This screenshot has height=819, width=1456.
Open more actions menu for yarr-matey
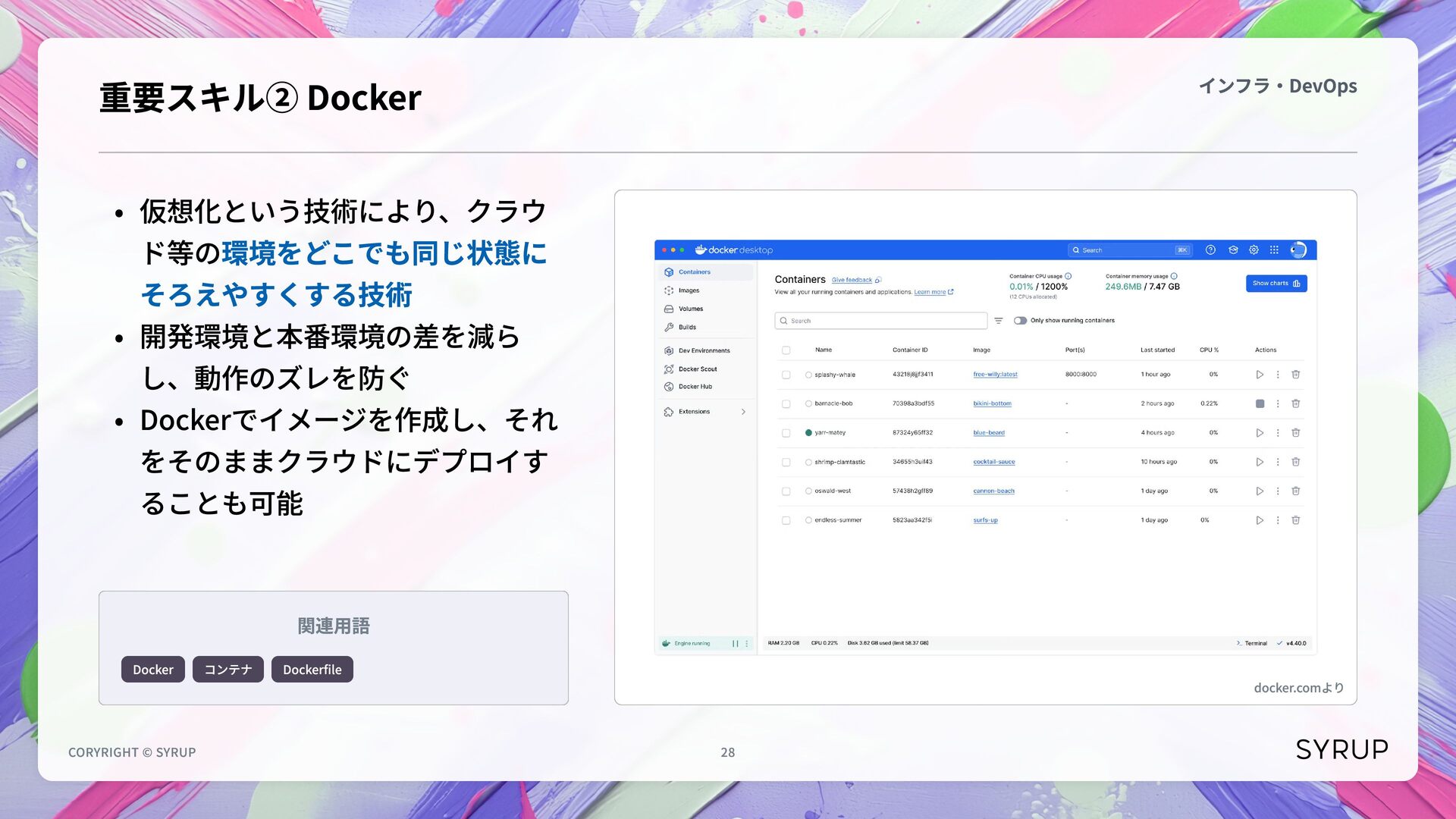click(x=1278, y=433)
